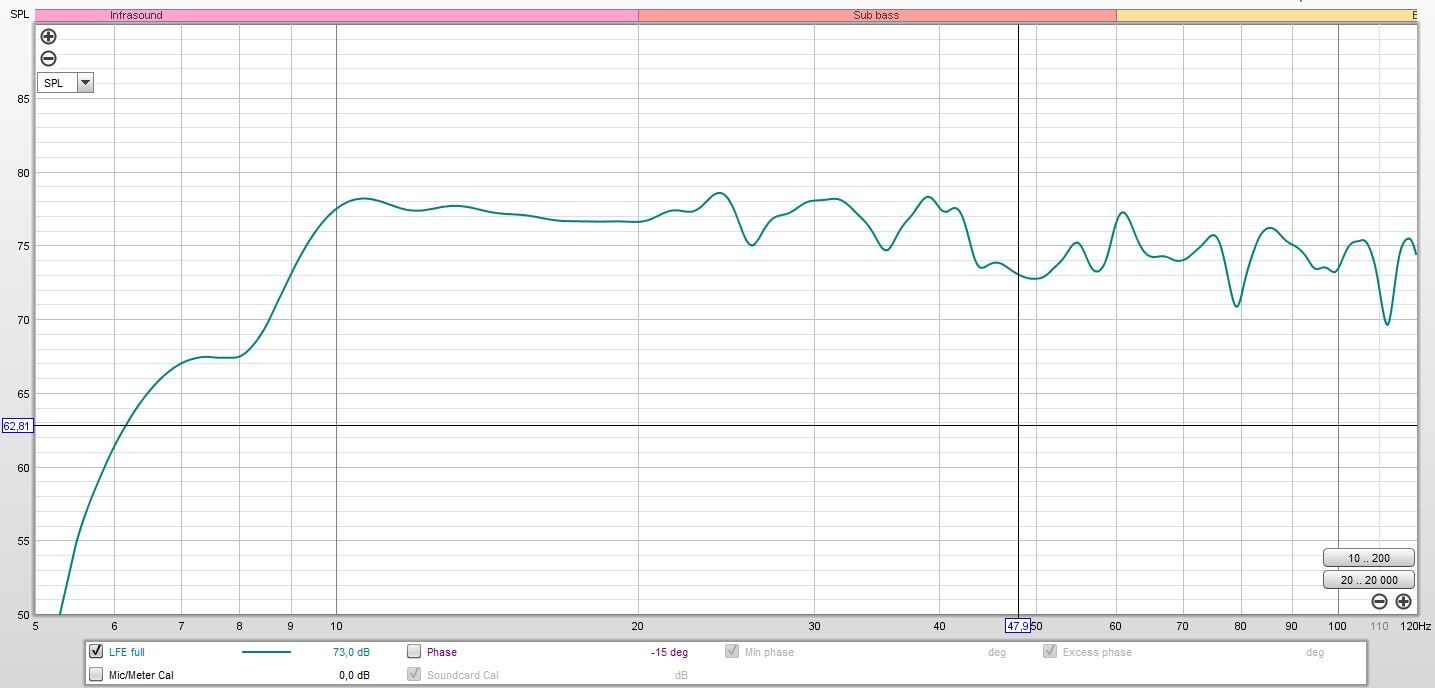The height and width of the screenshot is (688, 1435).
Task: Click the Soundcard Cal legend label
Action: click(461, 675)
